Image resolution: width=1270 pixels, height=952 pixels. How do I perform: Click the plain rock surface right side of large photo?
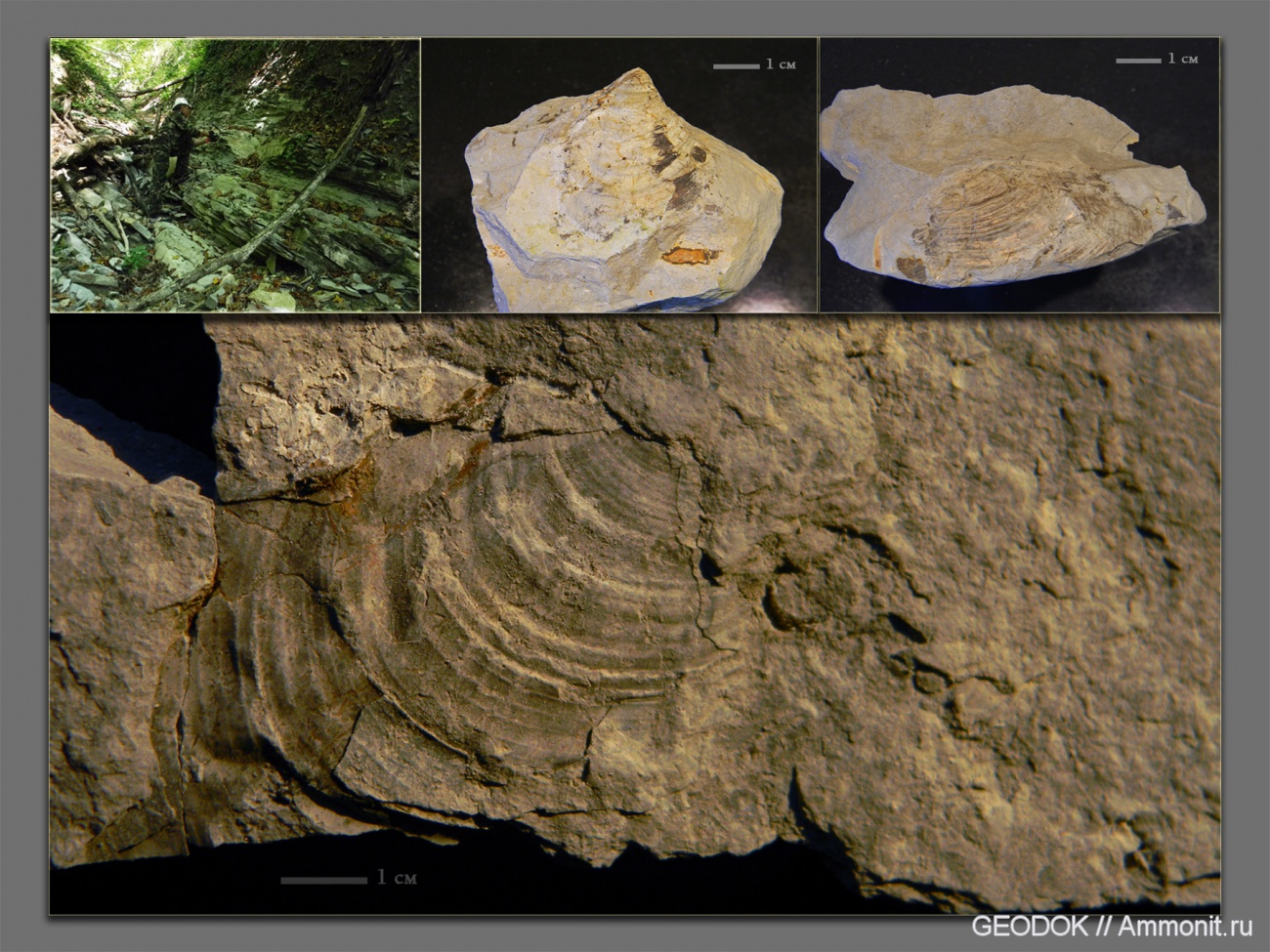pyautogui.click(x=1075, y=586)
